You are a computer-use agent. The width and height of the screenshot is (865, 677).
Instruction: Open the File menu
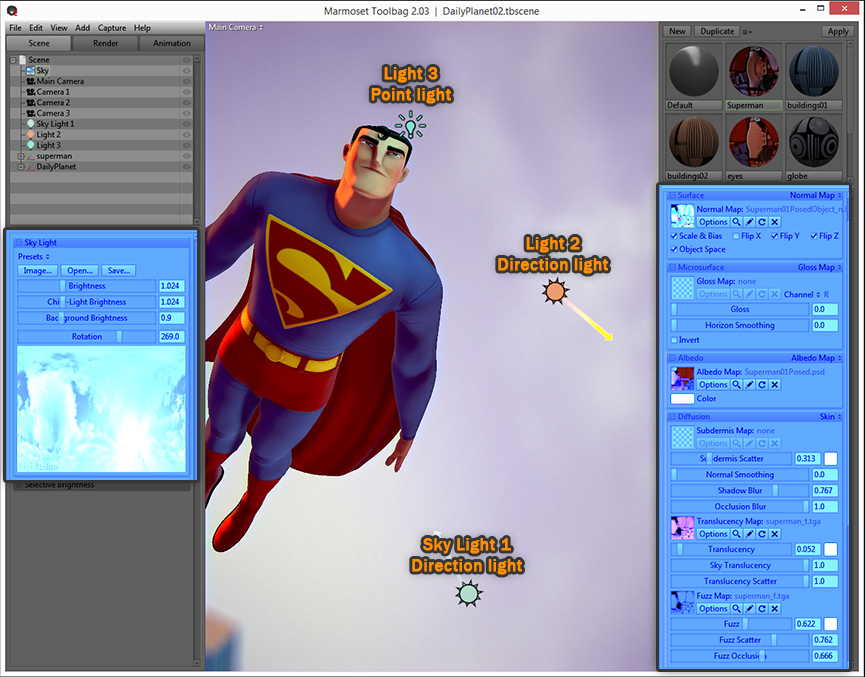click(15, 28)
